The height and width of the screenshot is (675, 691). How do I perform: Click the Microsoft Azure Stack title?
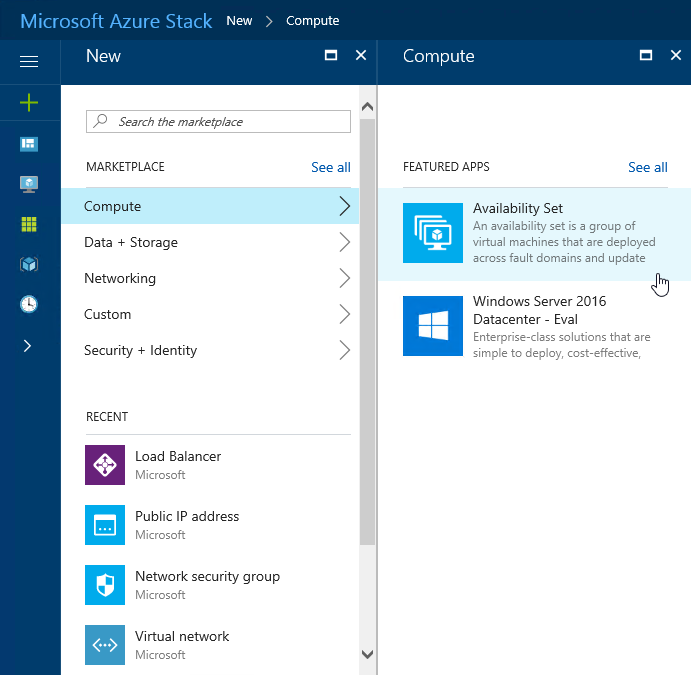116,21
